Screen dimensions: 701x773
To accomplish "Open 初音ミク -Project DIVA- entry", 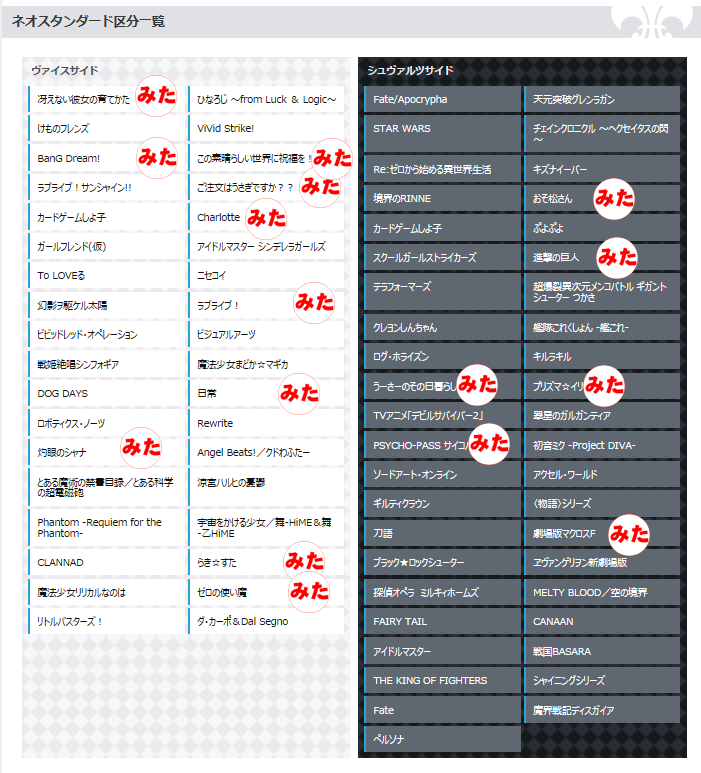I will point(602,445).
